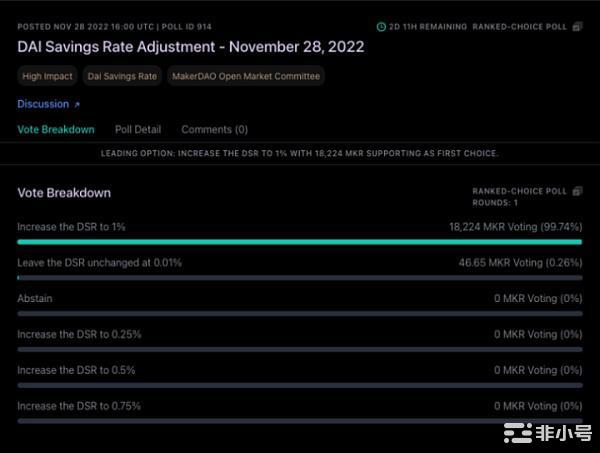Click the Abstain option label
This screenshot has width=600, height=453.
pos(35,298)
